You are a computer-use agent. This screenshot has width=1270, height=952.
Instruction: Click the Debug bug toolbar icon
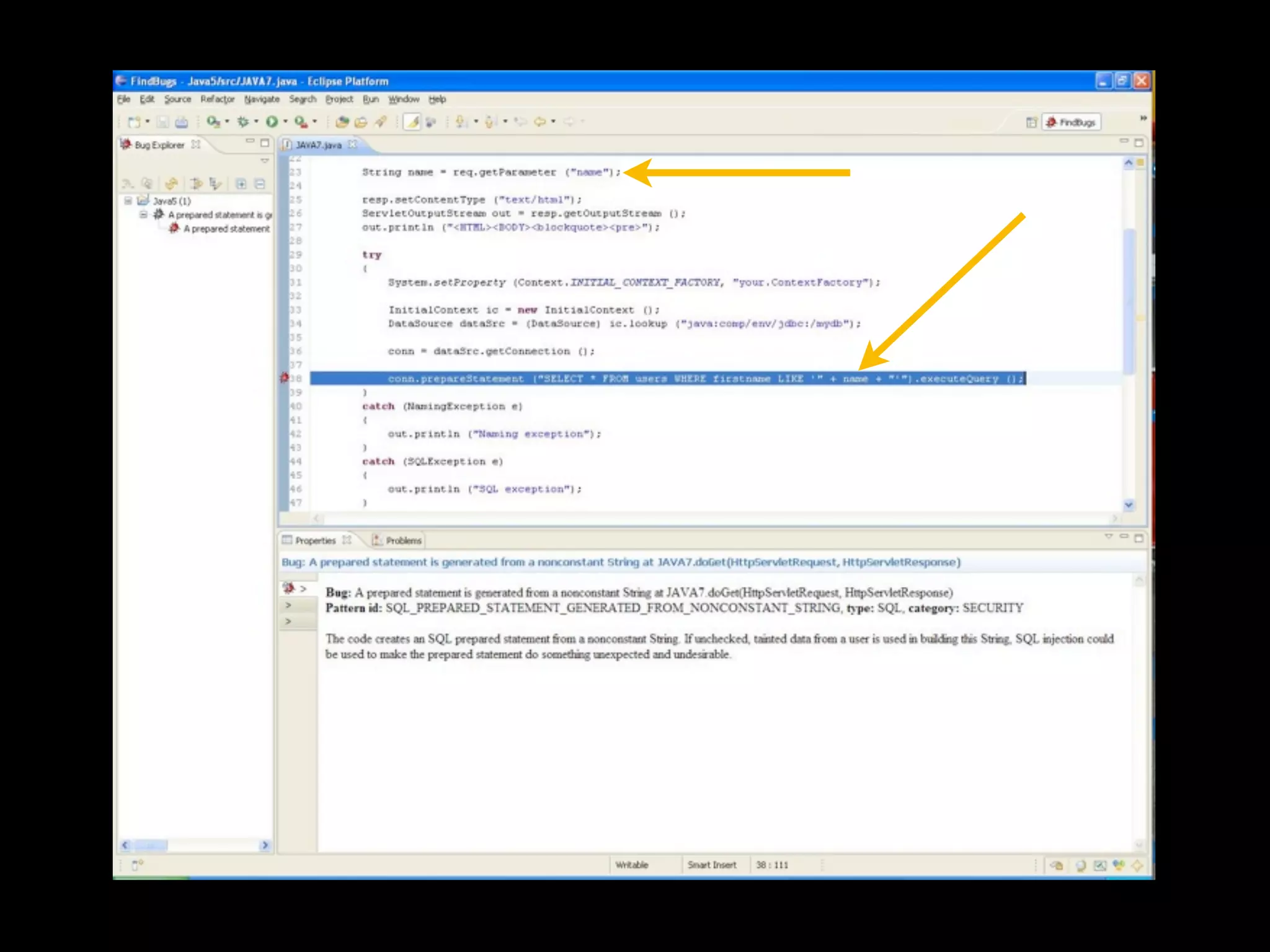(242, 122)
